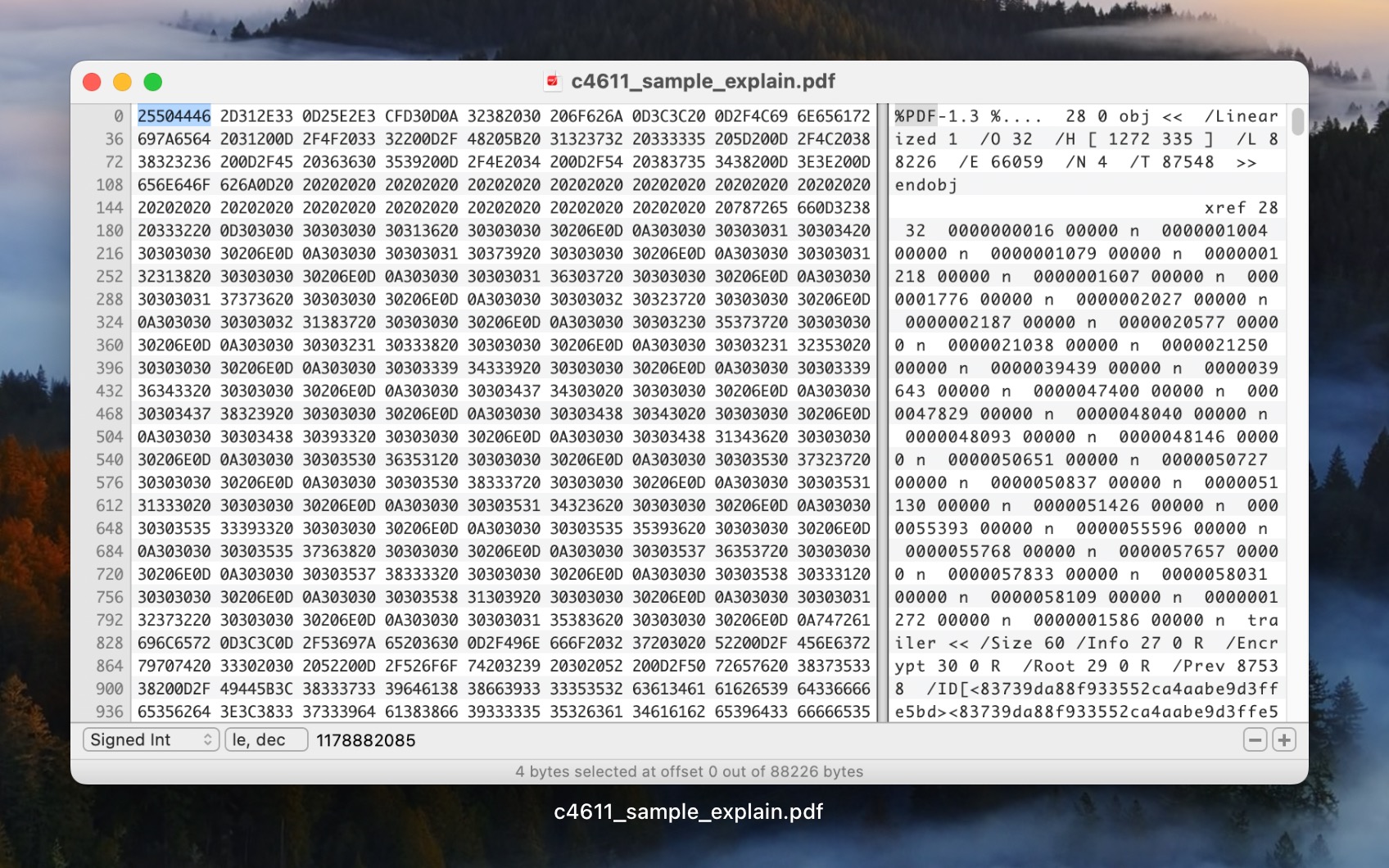Add data inspector row with plus button
Viewport: 1389px width, 868px height.
[1284, 740]
